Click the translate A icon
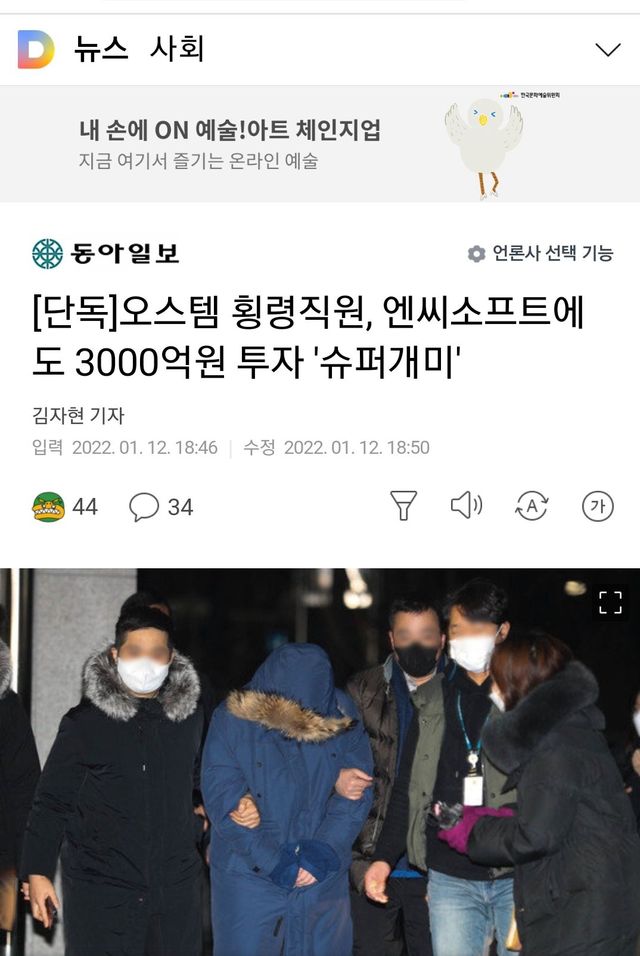Image resolution: width=640 pixels, height=956 pixels. click(x=532, y=506)
